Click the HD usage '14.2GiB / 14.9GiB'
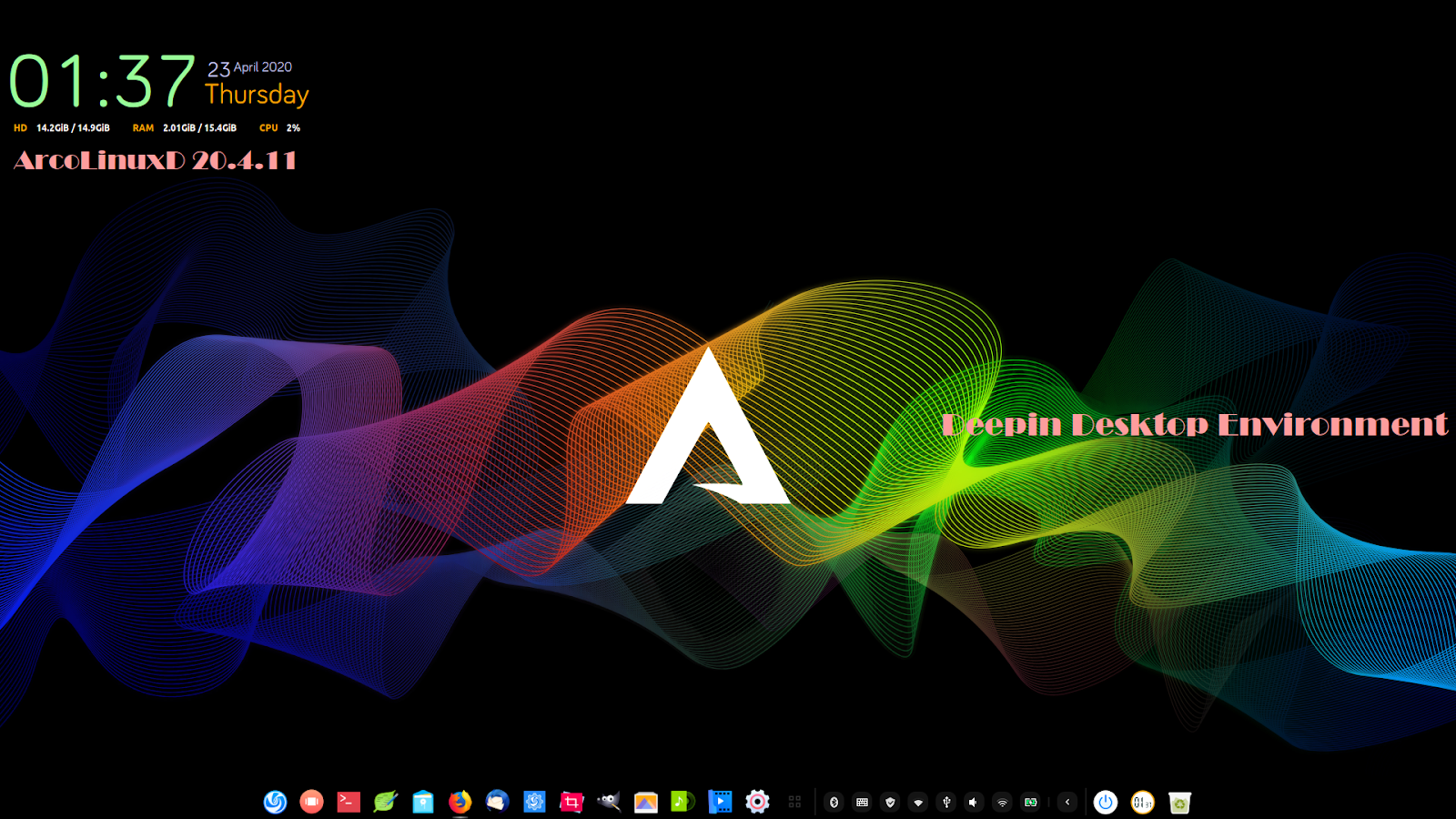Image resolution: width=1456 pixels, height=819 pixels. (x=73, y=128)
